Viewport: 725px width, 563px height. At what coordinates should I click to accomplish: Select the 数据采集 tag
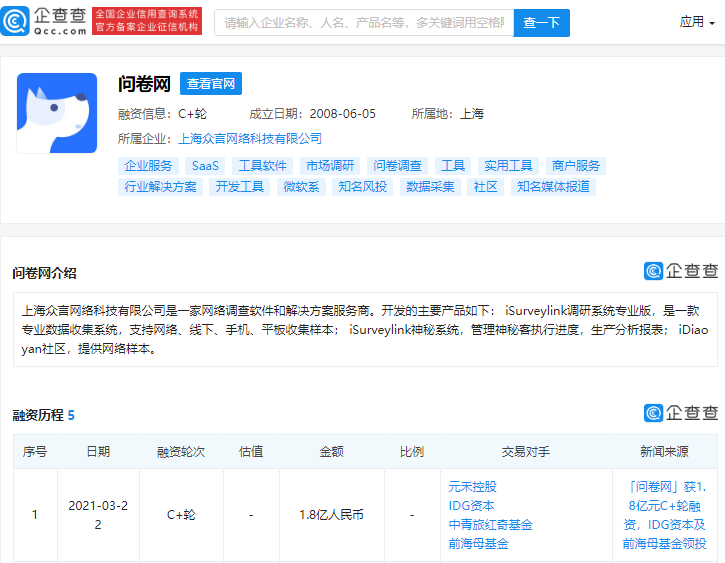[x=430, y=187]
